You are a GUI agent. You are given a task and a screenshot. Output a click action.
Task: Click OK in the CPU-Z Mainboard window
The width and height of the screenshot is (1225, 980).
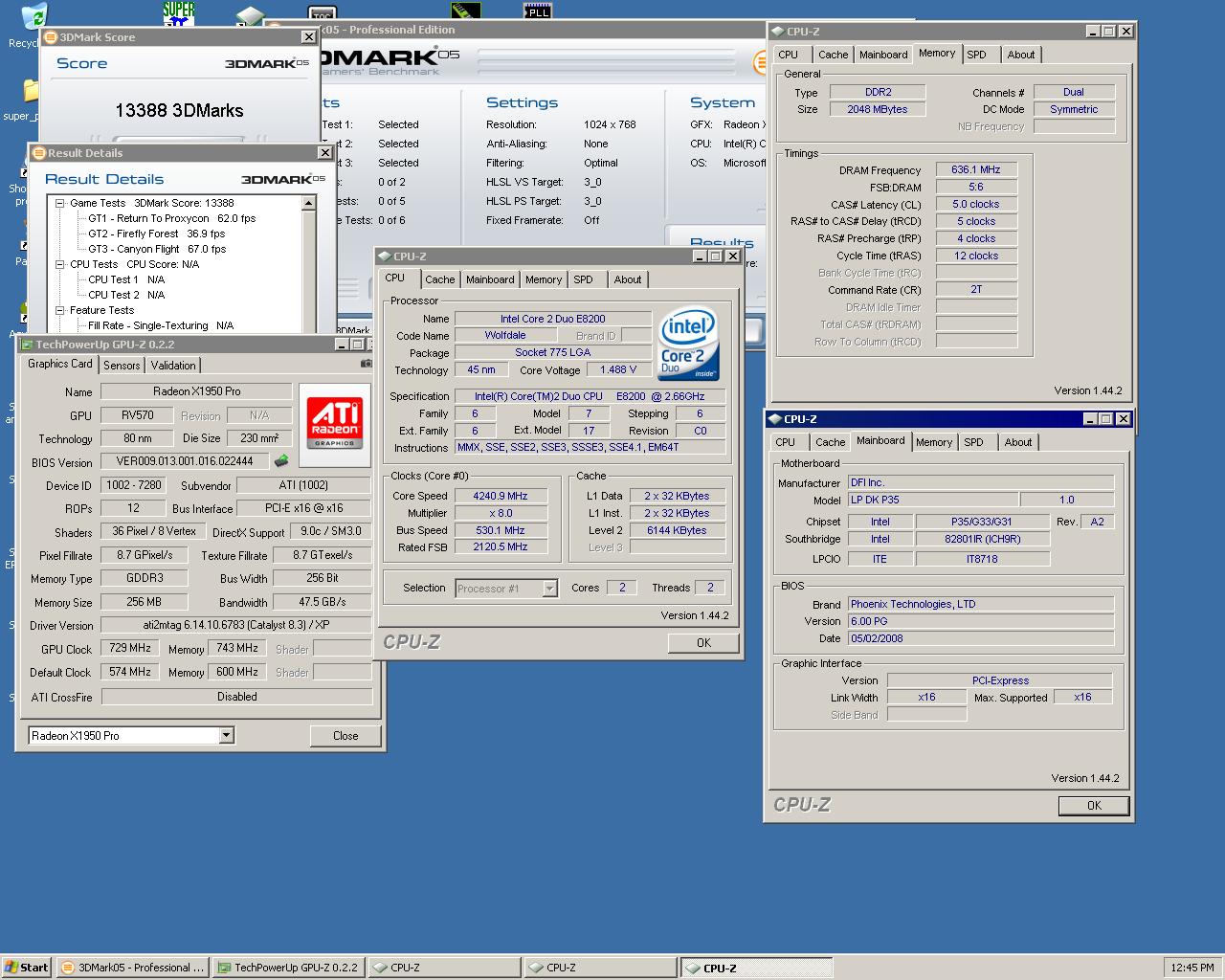click(x=1094, y=806)
